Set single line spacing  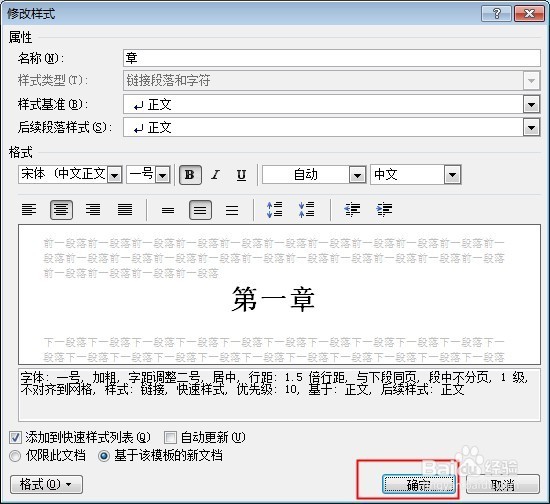coord(168,210)
